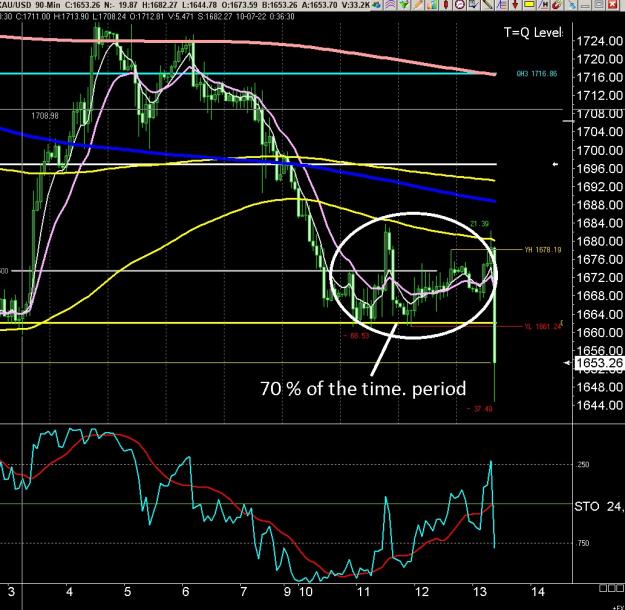Click the 1644.00 price axis label
625x610 pixels.
coord(599,405)
